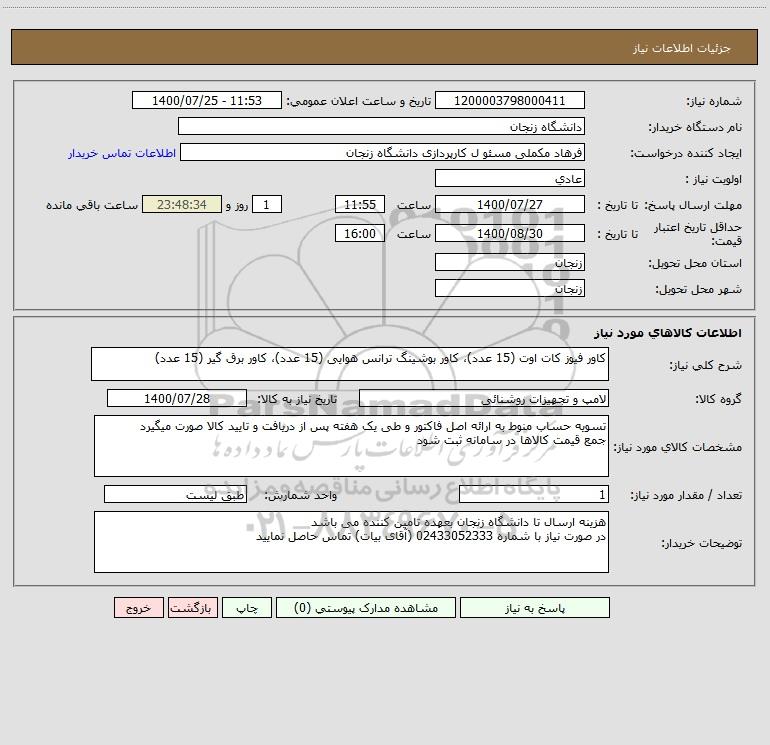Viewport: 770px width, 745px height.
Task: Click the شماره نیاز label
Action: 714,101
